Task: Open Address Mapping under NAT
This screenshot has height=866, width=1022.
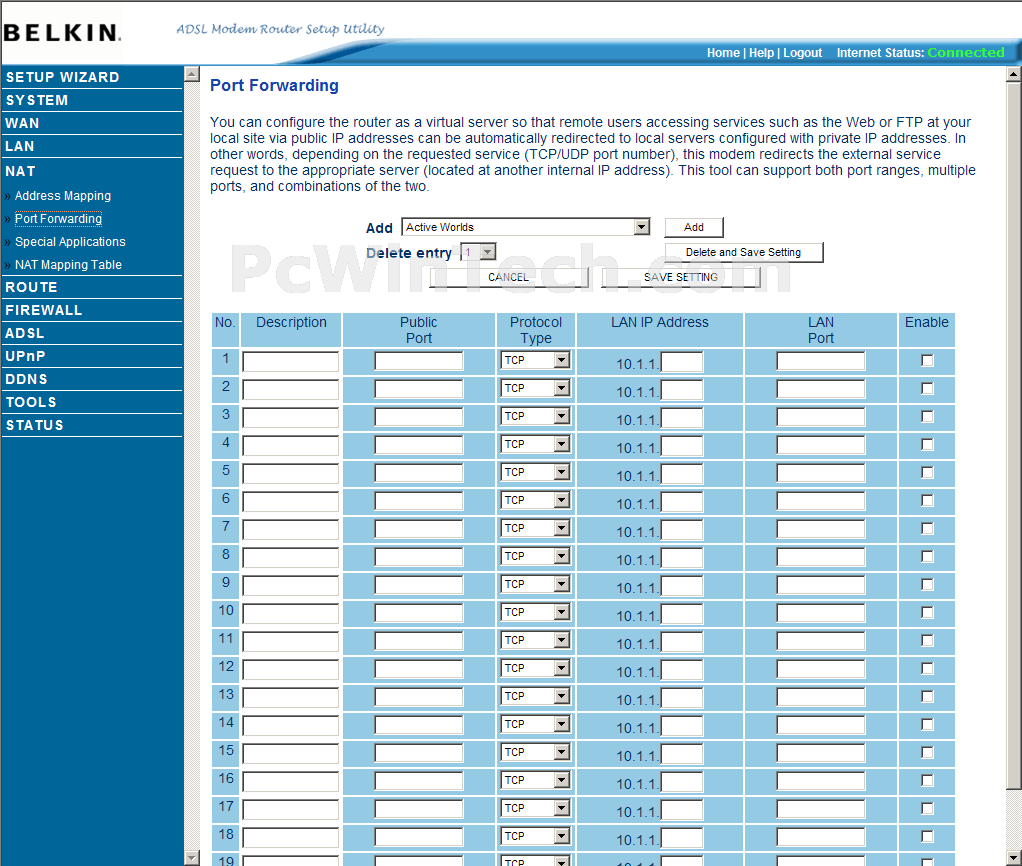Action: (63, 195)
